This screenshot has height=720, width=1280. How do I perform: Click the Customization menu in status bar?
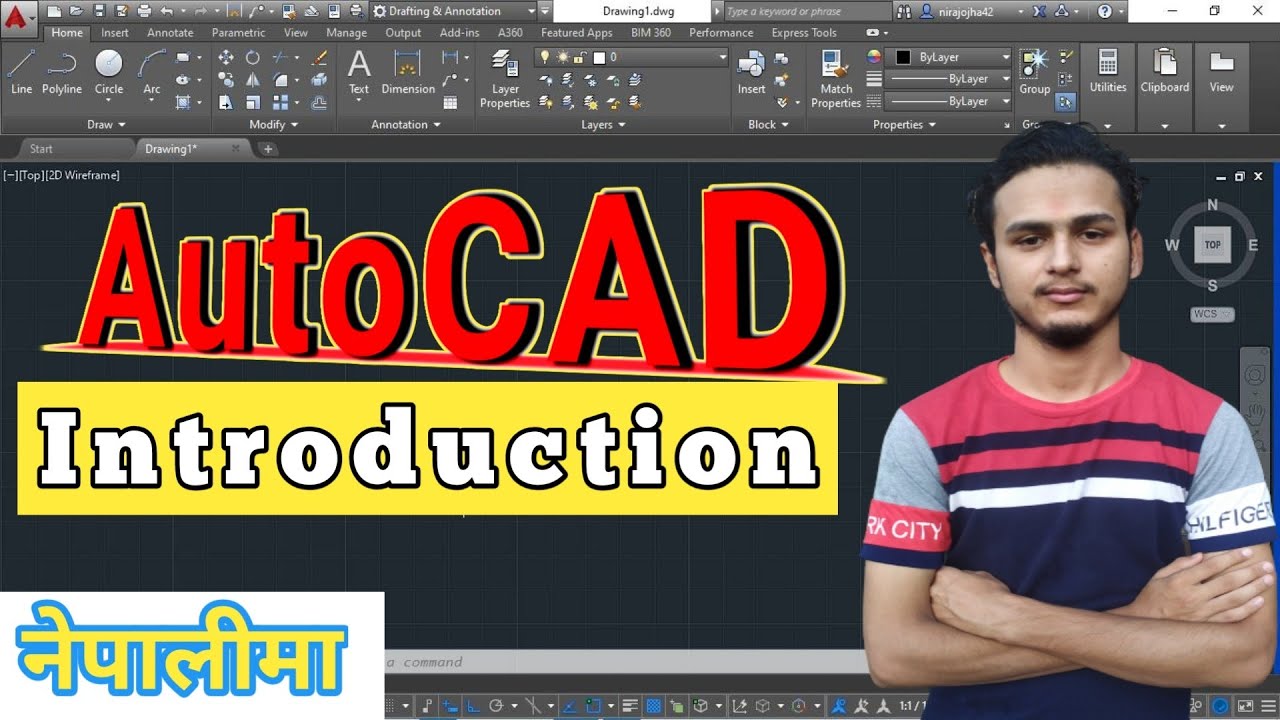point(1267,706)
